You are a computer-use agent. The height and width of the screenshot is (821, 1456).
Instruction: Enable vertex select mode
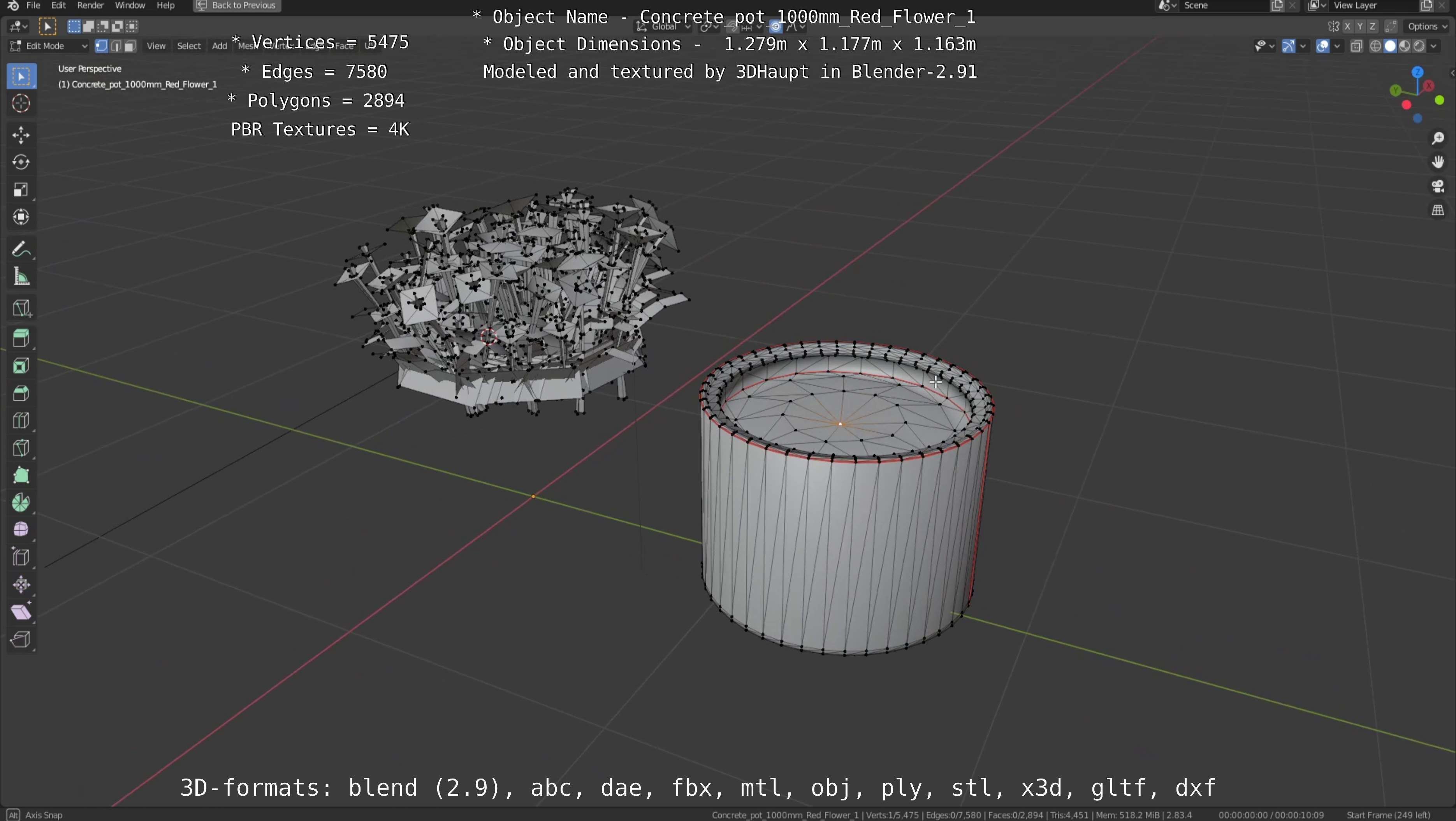(102, 46)
